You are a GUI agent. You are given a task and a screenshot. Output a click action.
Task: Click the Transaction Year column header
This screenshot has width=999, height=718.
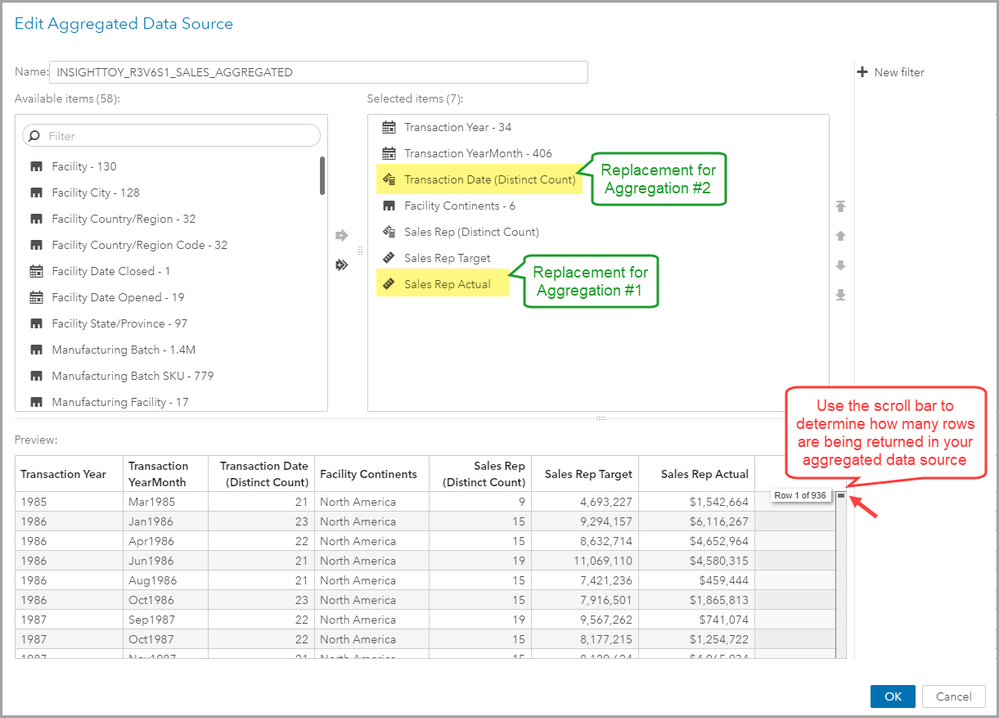click(x=63, y=474)
